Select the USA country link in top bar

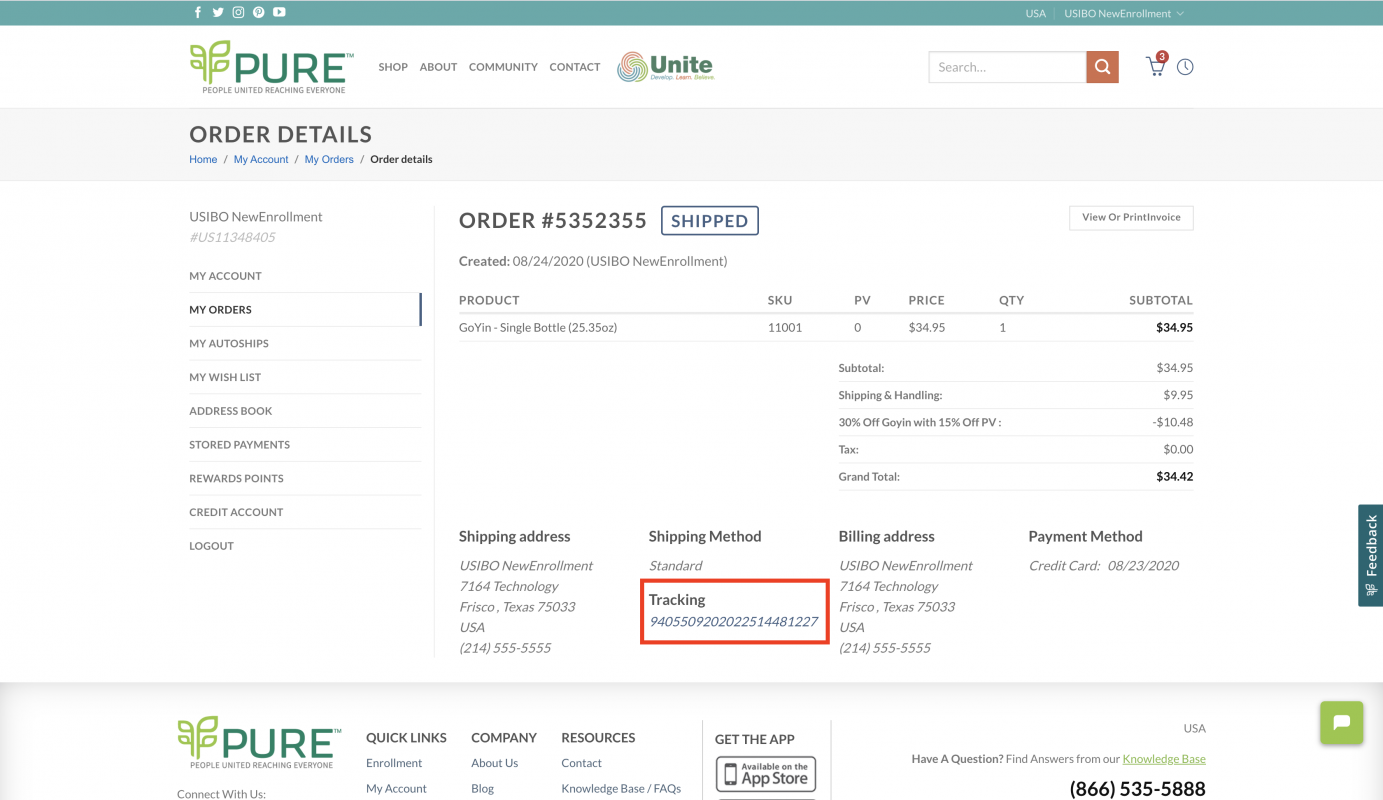tap(1036, 14)
